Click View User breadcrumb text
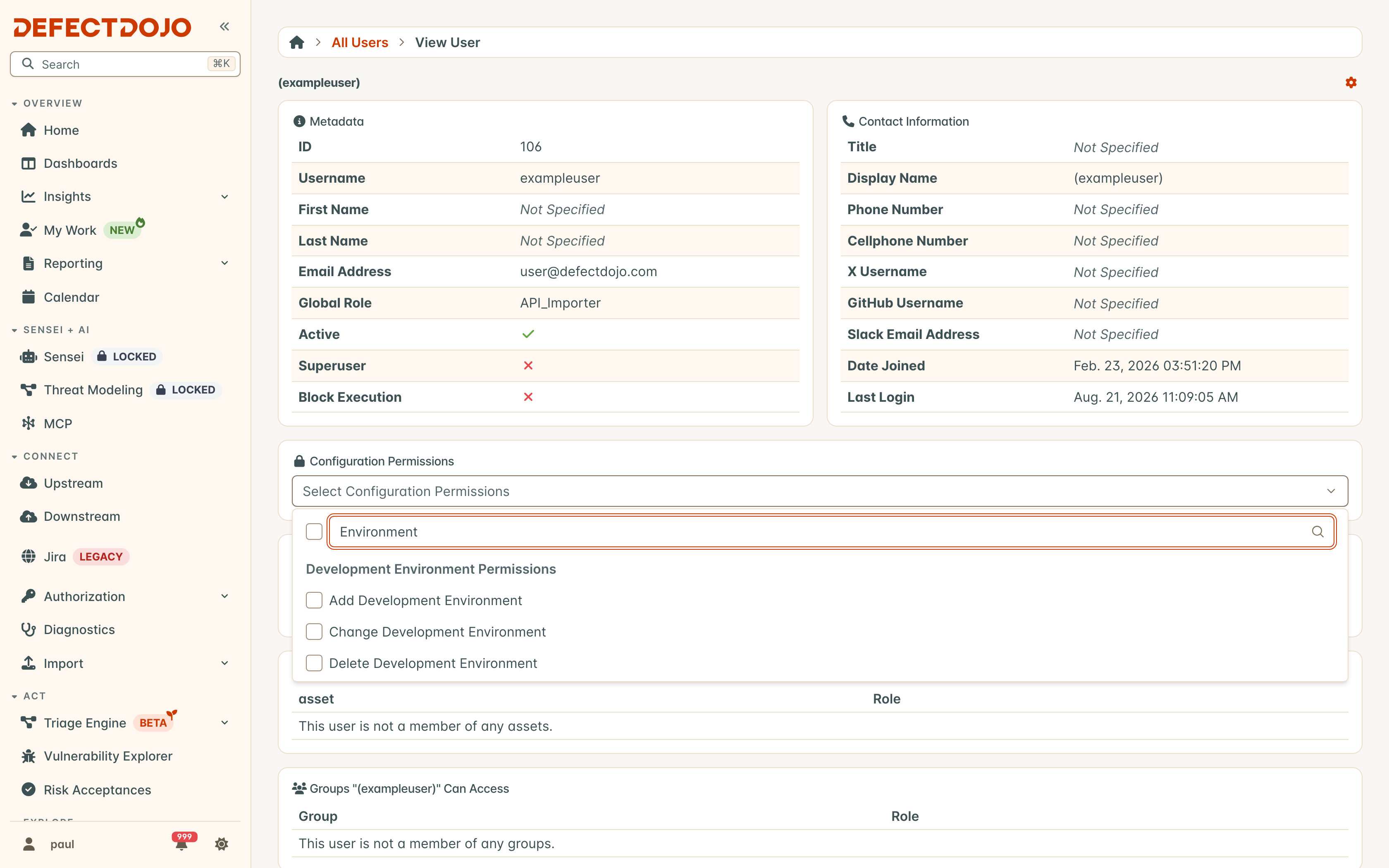This screenshot has width=1389, height=868. 447,43
